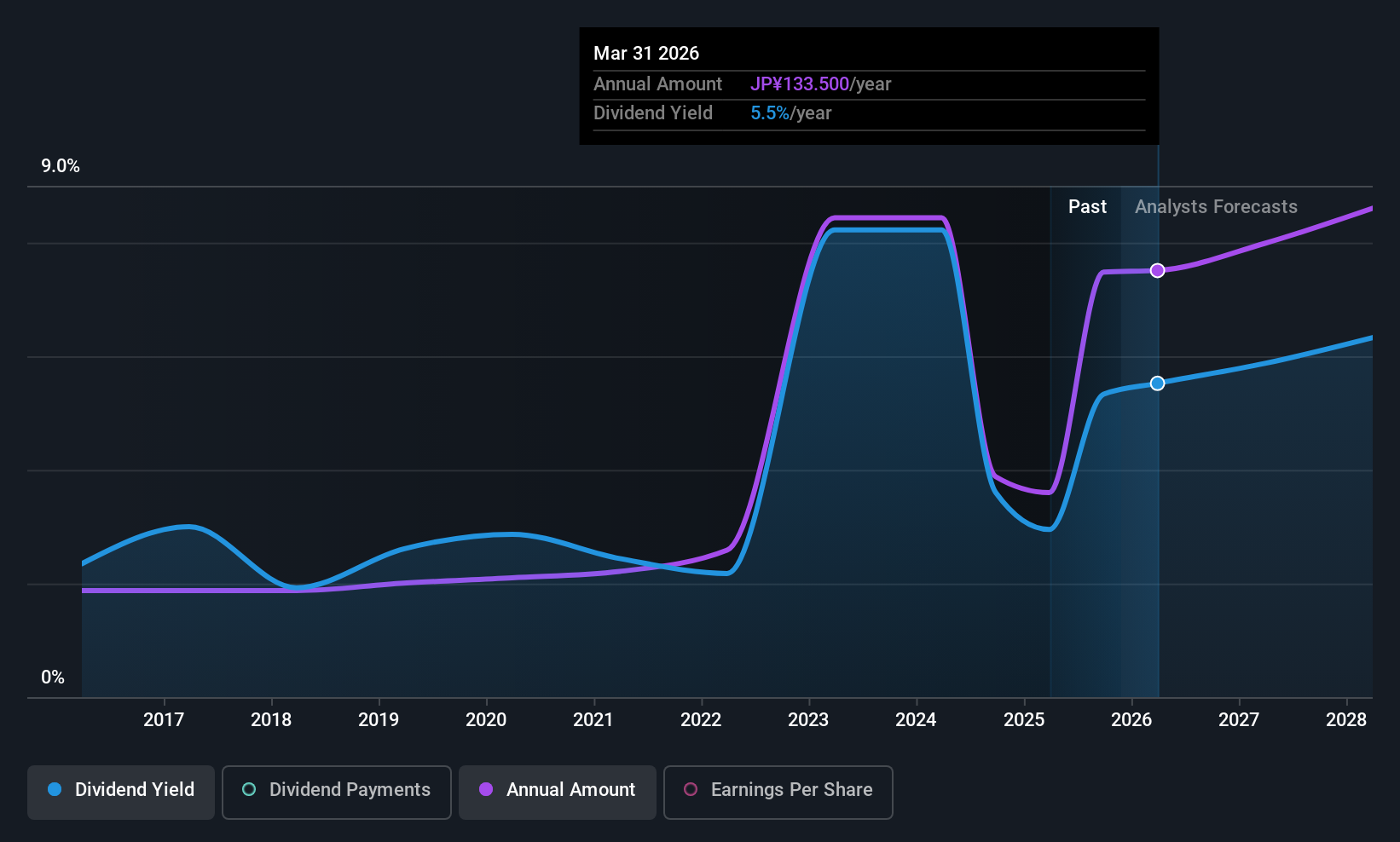Enable the Earnings Per Share series

coord(778,792)
